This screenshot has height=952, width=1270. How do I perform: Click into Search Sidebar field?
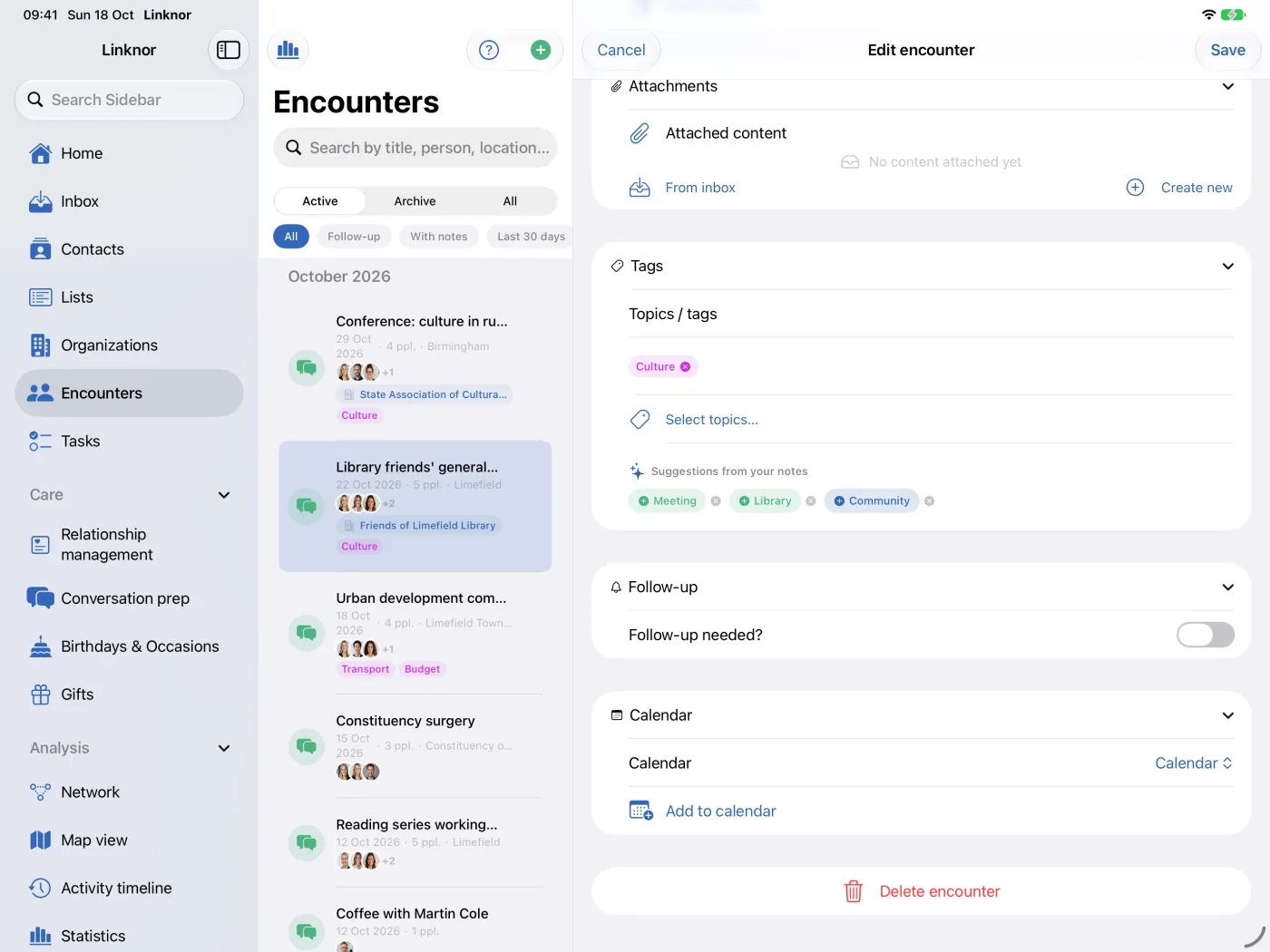(129, 100)
